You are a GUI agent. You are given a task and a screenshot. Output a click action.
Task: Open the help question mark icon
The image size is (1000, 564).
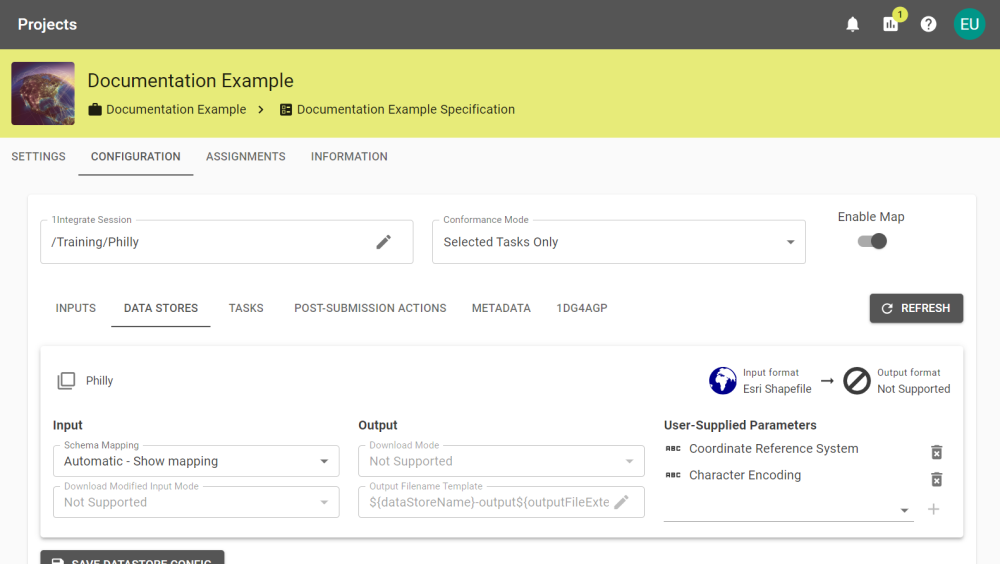click(929, 24)
